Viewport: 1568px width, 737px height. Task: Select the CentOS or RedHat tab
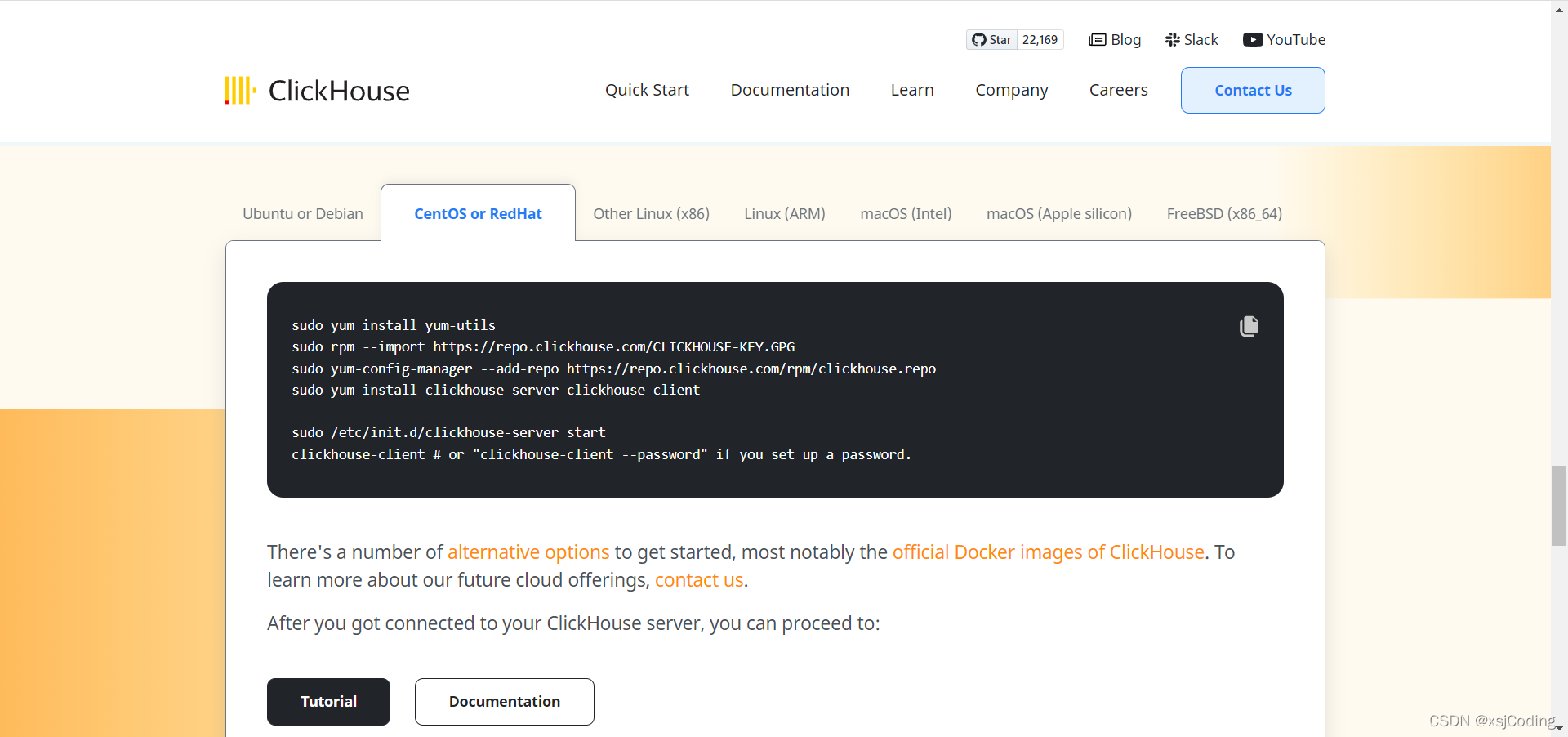[478, 213]
